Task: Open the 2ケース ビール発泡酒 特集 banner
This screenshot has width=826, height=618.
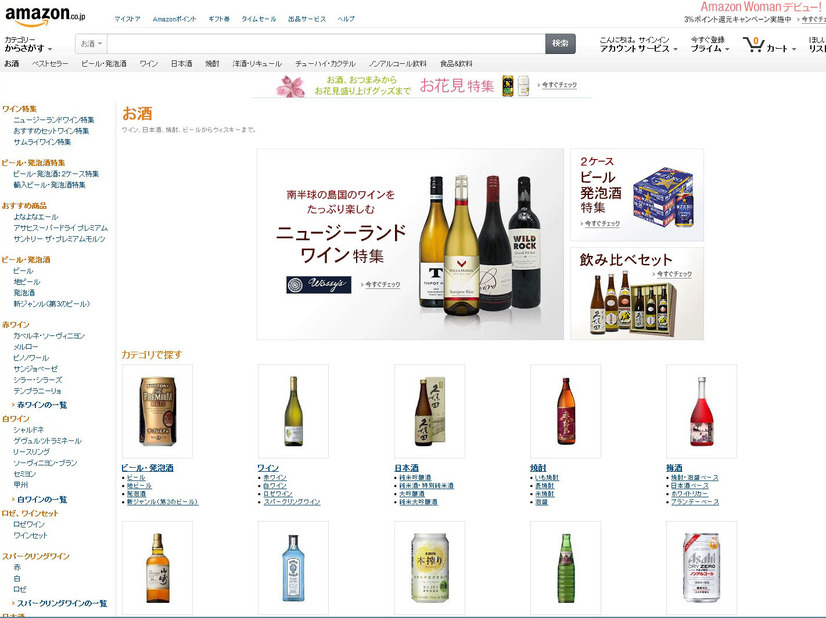Action: tap(637, 195)
